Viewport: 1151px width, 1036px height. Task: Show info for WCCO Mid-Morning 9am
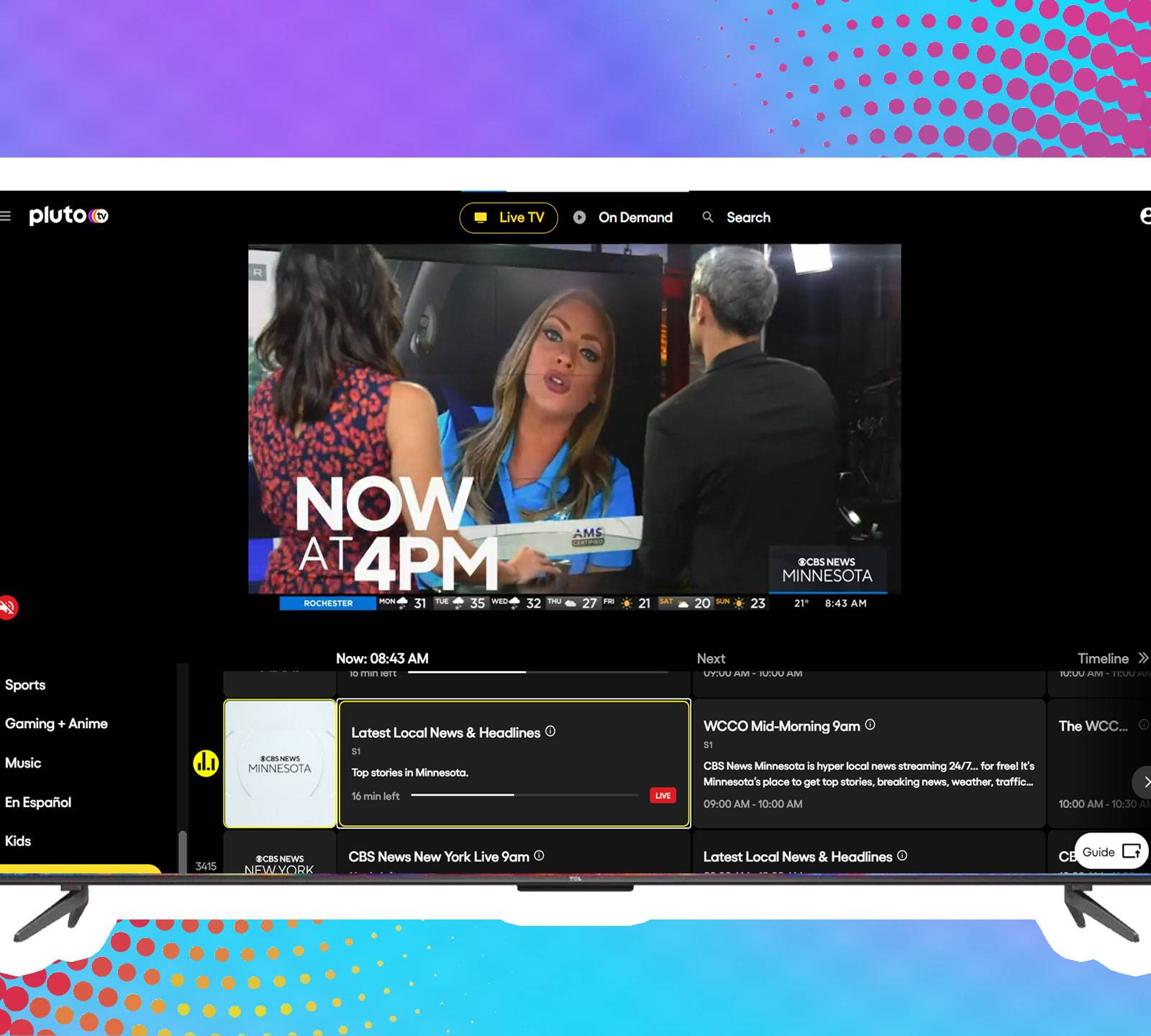[x=870, y=725]
